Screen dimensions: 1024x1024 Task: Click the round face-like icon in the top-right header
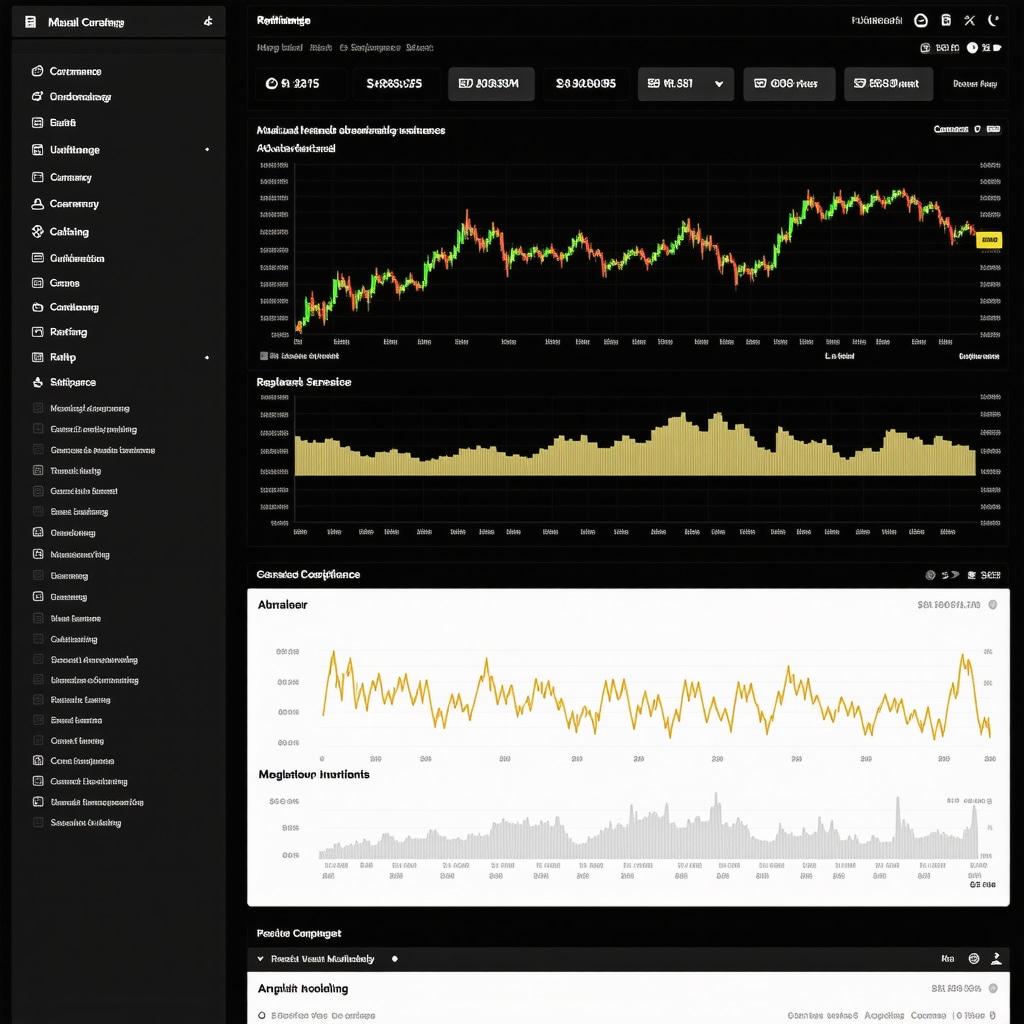click(x=921, y=21)
